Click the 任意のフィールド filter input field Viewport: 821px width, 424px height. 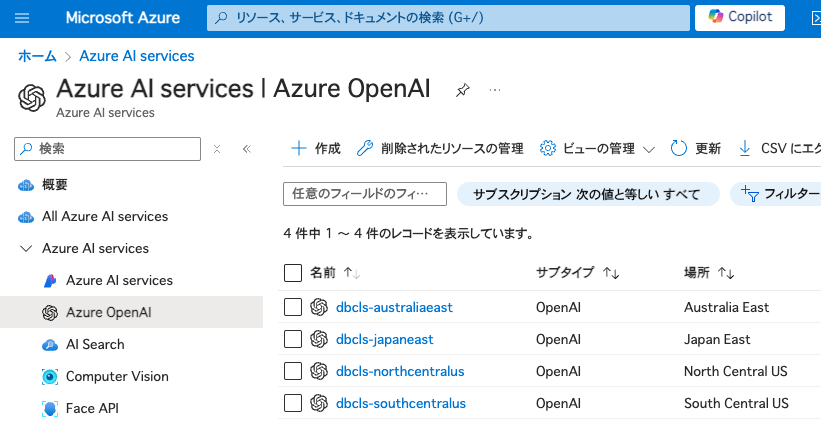365,193
